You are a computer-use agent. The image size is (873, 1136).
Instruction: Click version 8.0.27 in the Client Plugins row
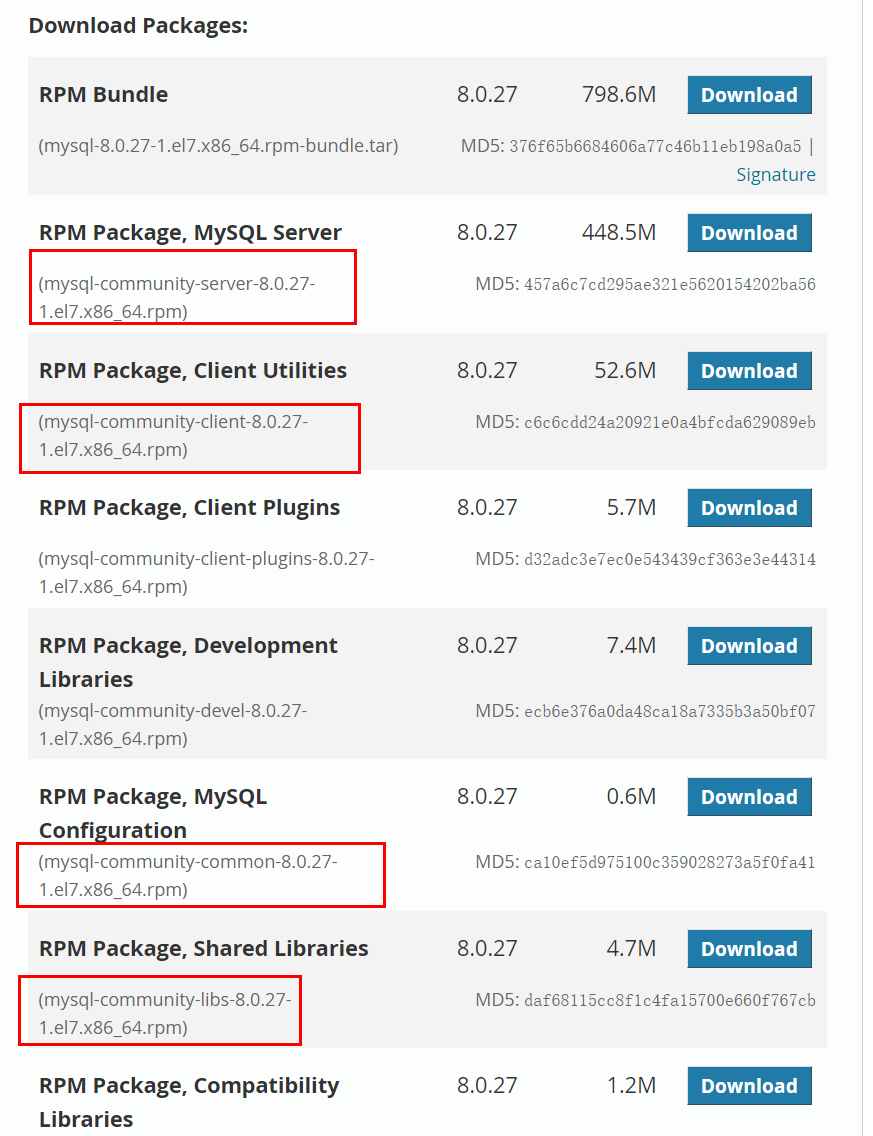point(487,508)
